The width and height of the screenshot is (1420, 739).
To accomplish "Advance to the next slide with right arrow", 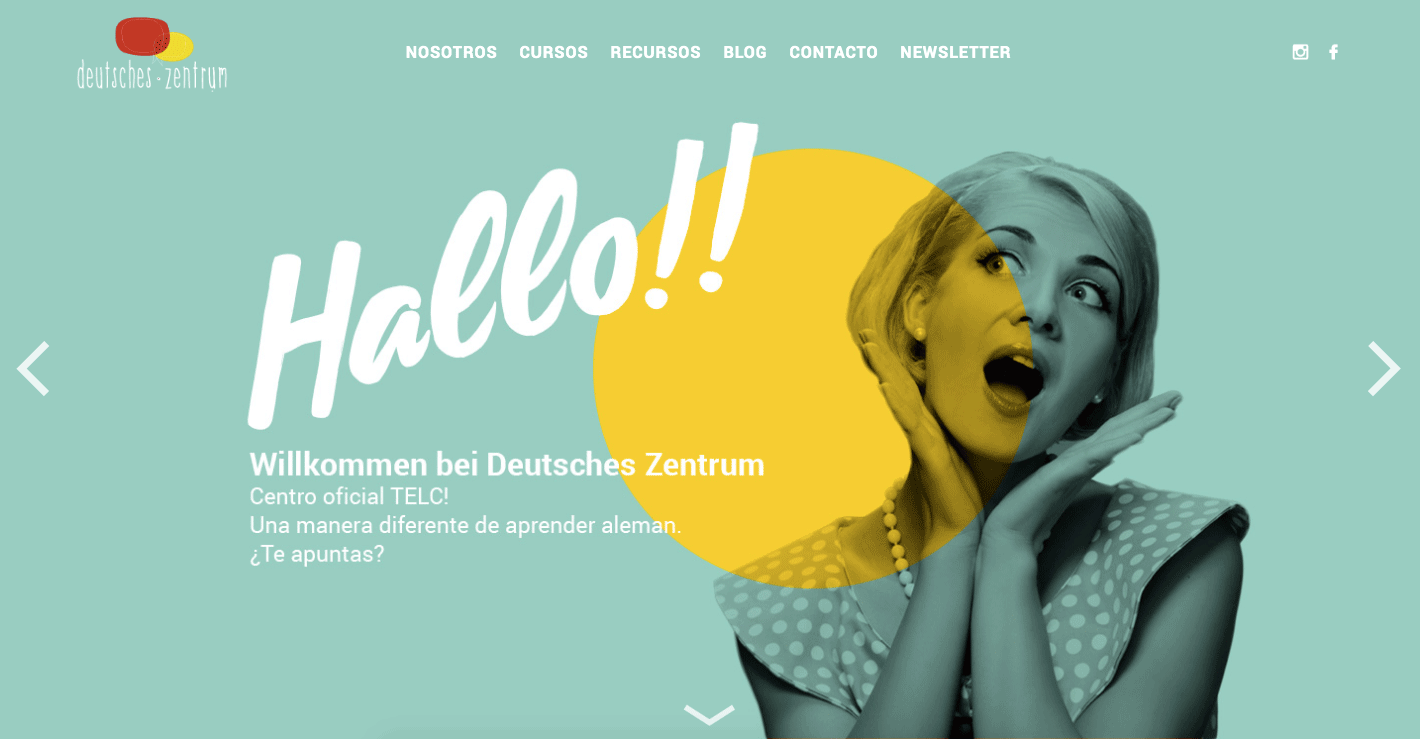I will pyautogui.click(x=1384, y=368).
